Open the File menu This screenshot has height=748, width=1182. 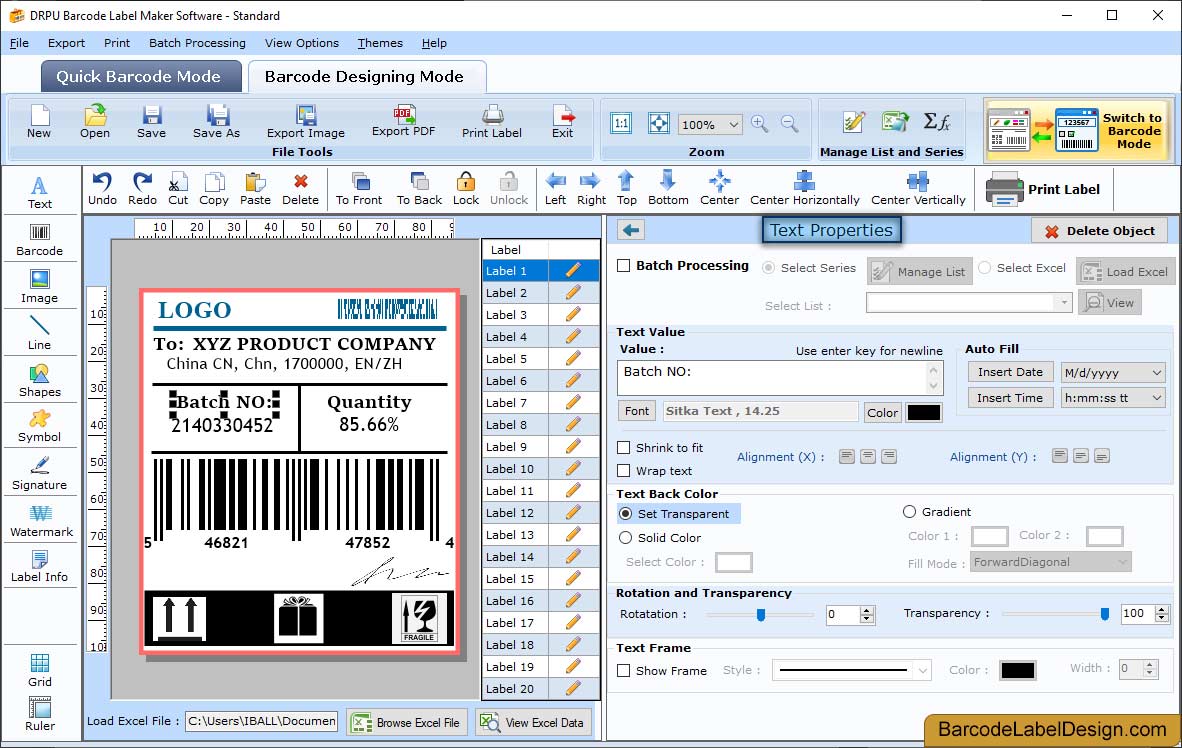pyautogui.click(x=20, y=43)
